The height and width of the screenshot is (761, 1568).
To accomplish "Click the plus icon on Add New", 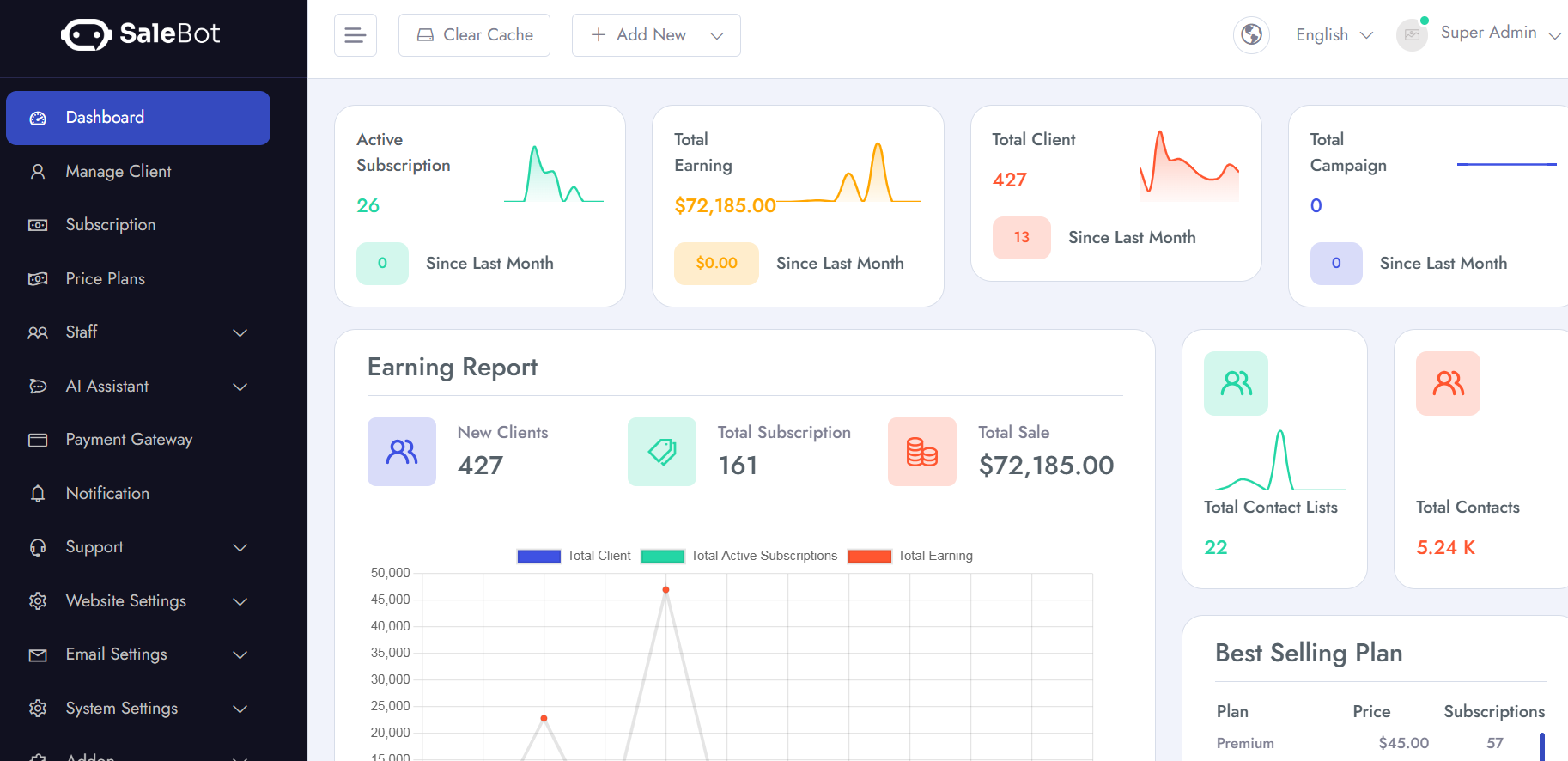I will click(599, 35).
